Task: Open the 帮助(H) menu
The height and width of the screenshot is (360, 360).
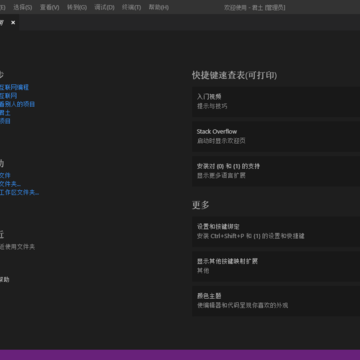Action: pos(159,7)
